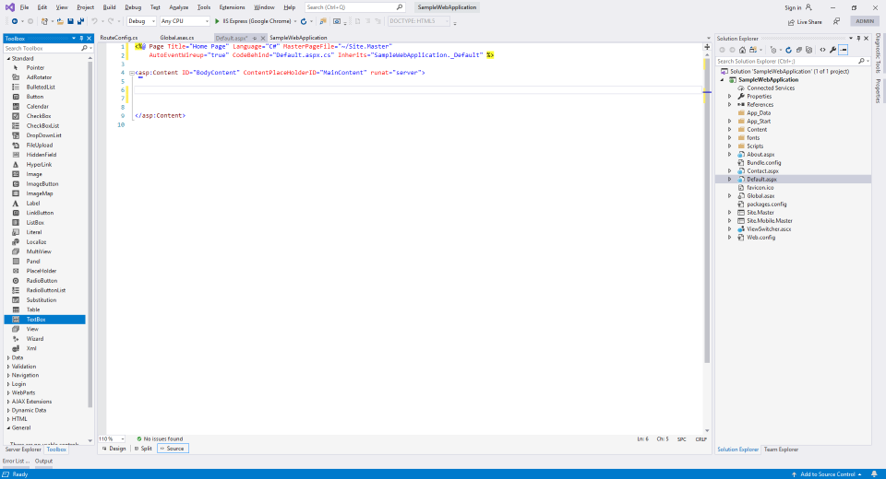Image resolution: width=886 pixels, height=479 pixels.
Task: Pin the Solution Explorer panel
Action: [x=858, y=38]
